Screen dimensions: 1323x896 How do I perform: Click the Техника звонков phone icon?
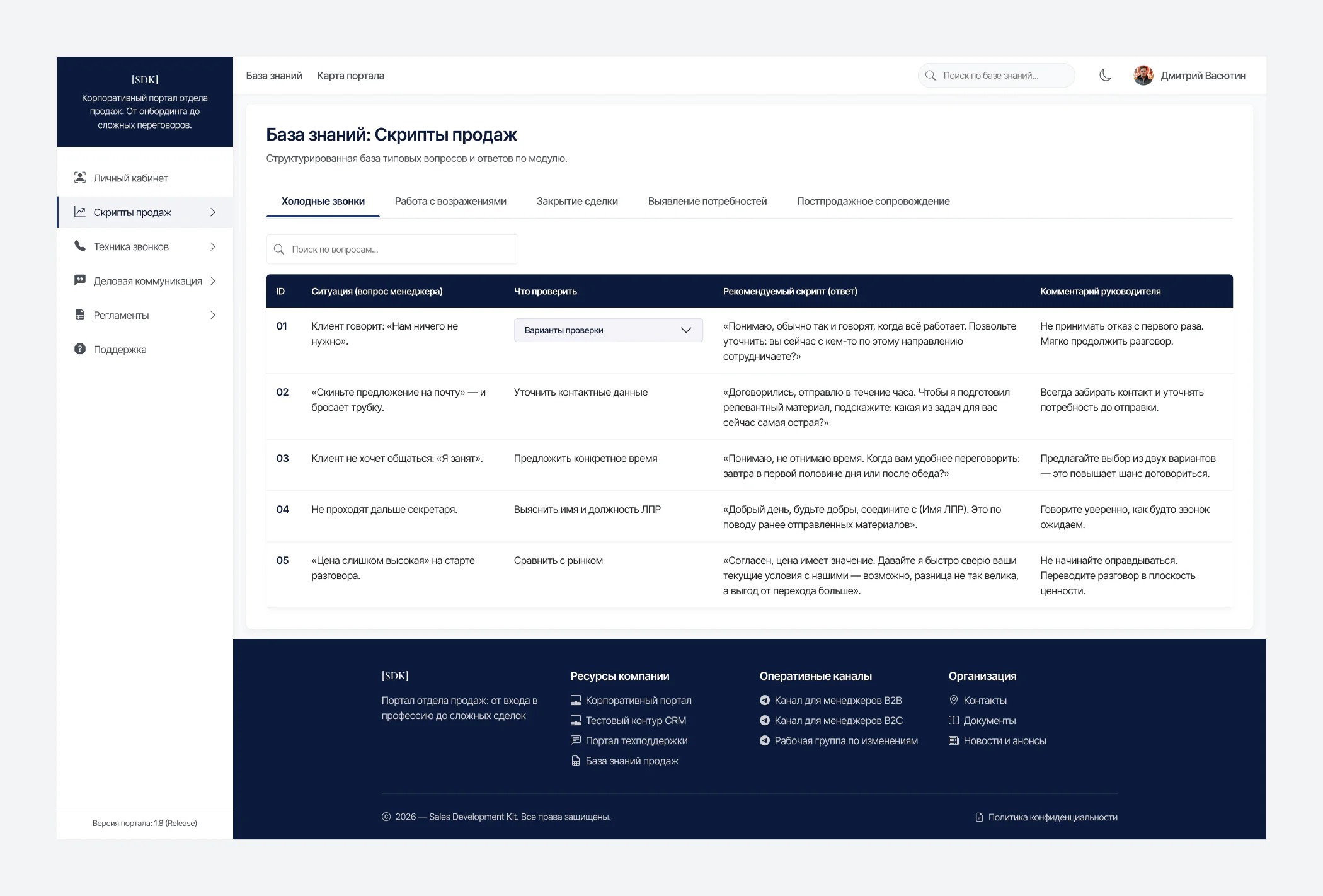tap(80, 246)
